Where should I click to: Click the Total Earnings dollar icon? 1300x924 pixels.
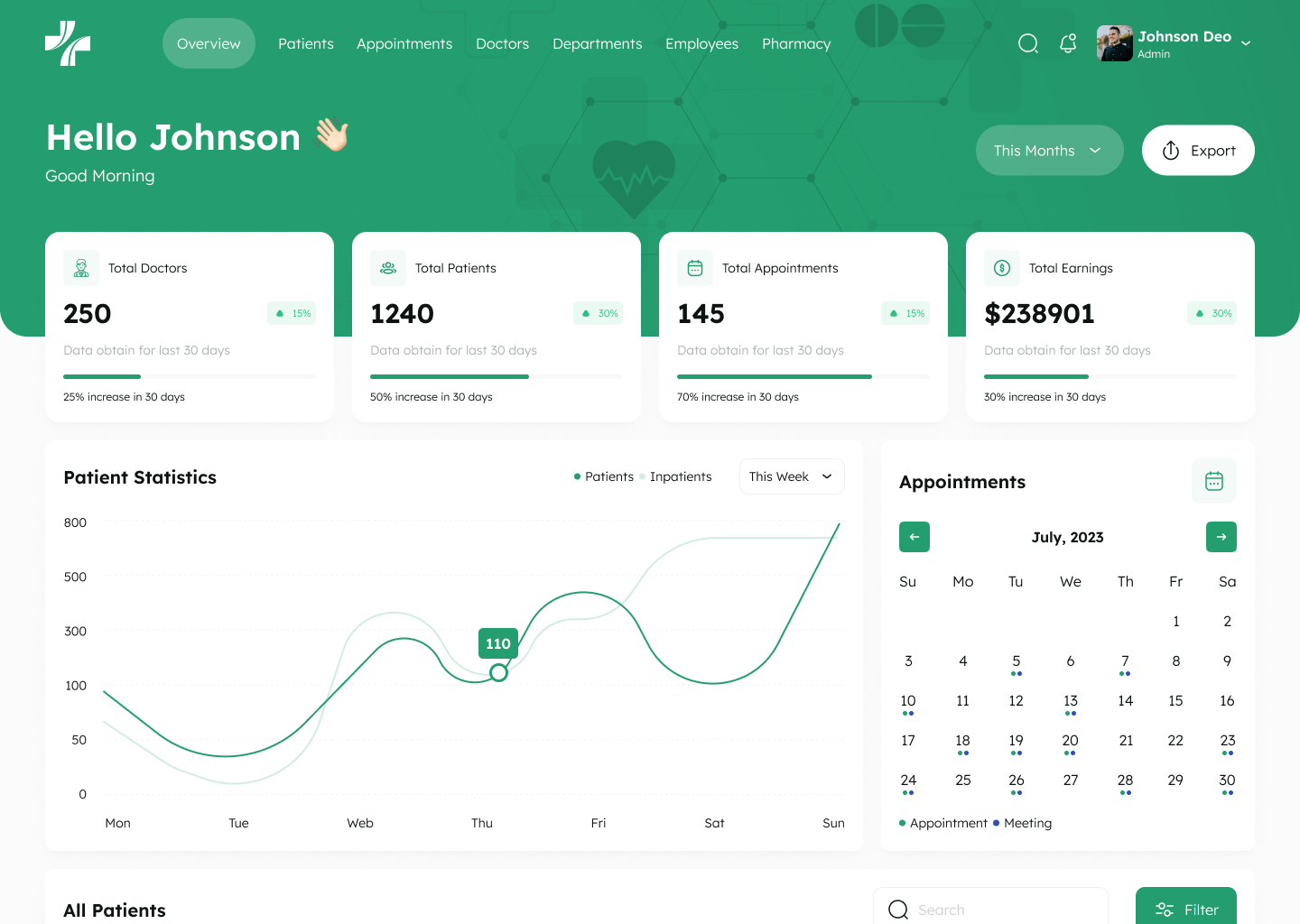(x=1001, y=267)
